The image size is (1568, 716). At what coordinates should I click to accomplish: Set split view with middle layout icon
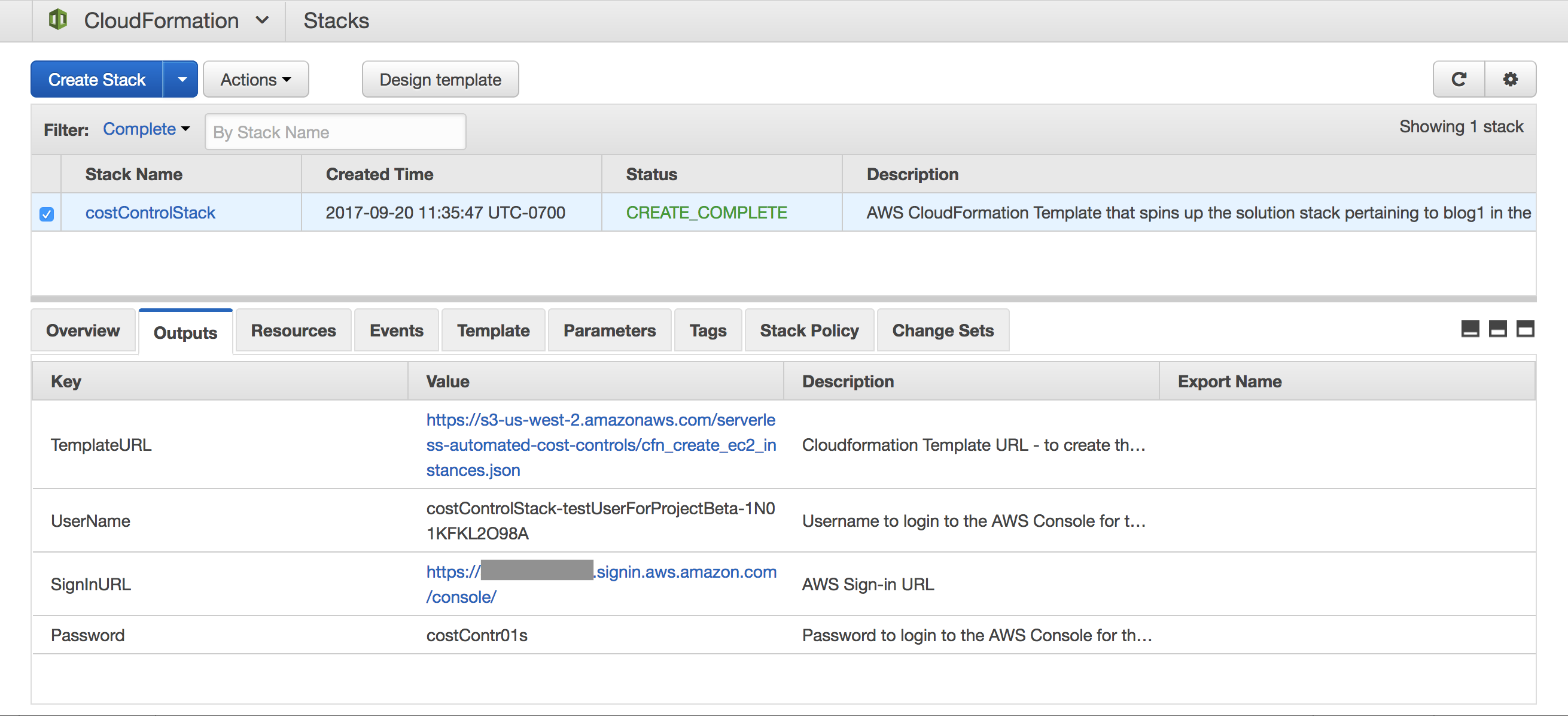(x=1497, y=329)
